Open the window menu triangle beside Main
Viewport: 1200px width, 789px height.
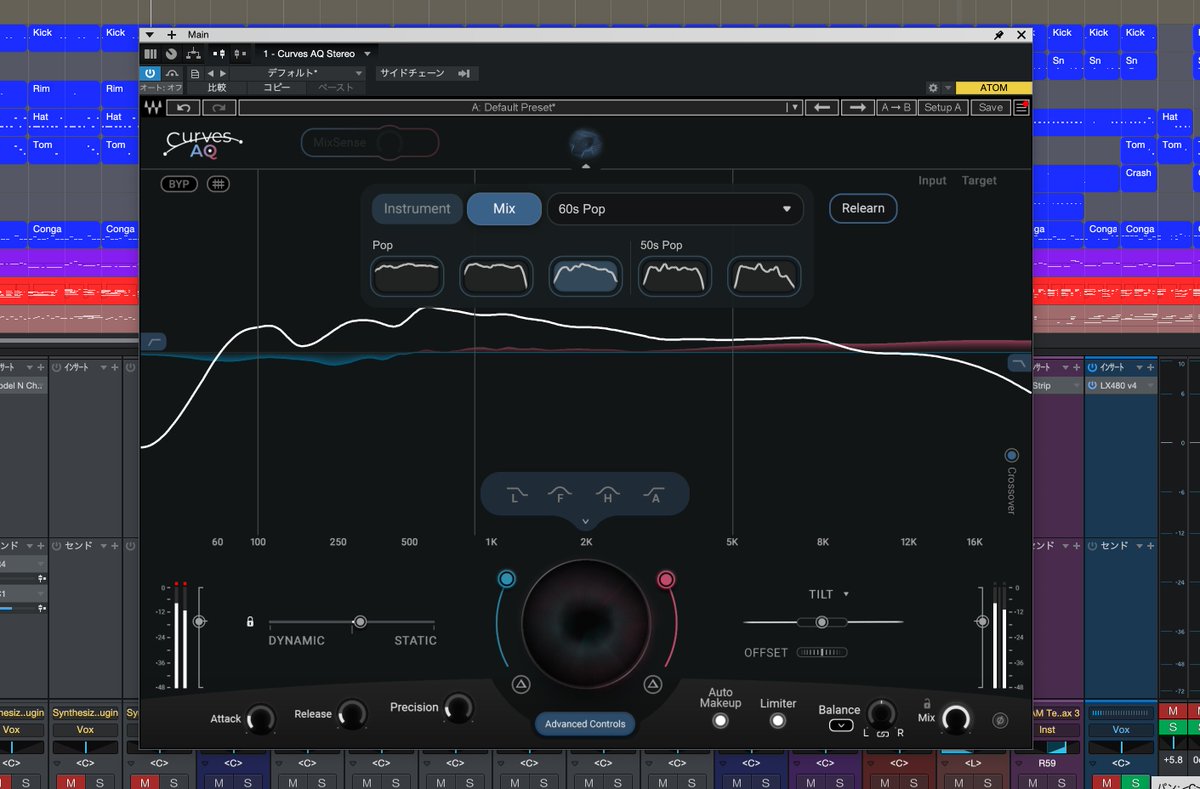(x=150, y=34)
